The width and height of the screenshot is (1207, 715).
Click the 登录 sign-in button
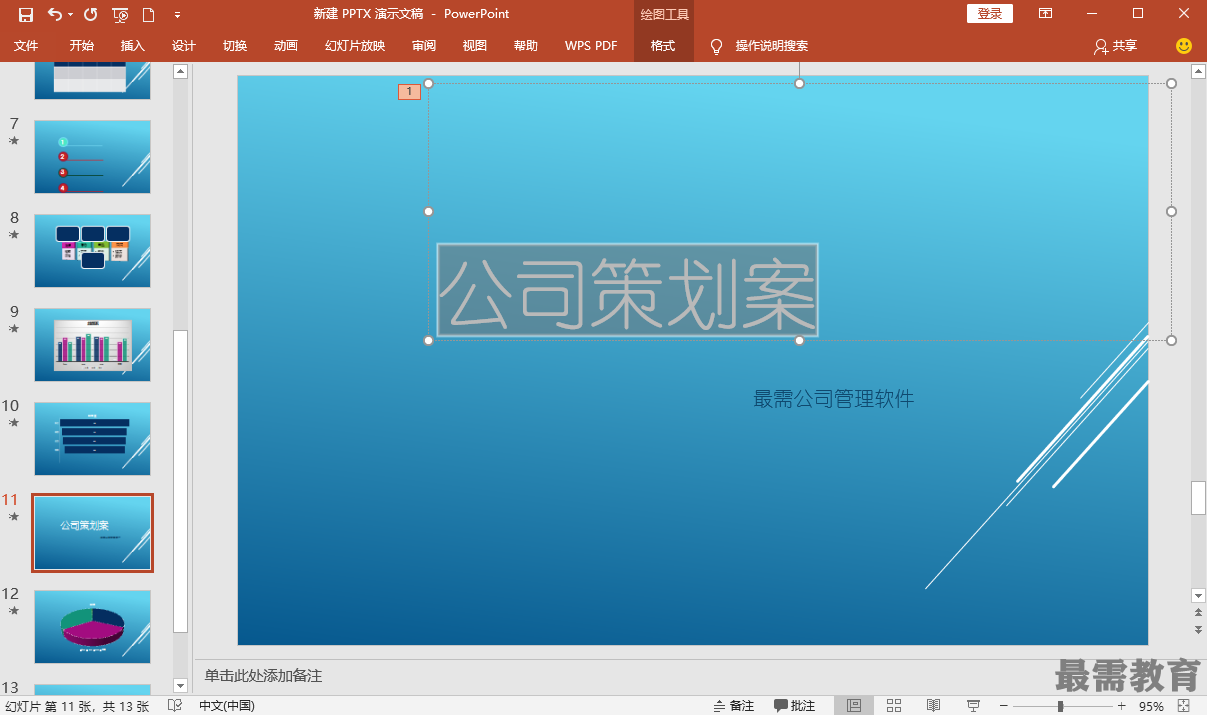[x=990, y=14]
